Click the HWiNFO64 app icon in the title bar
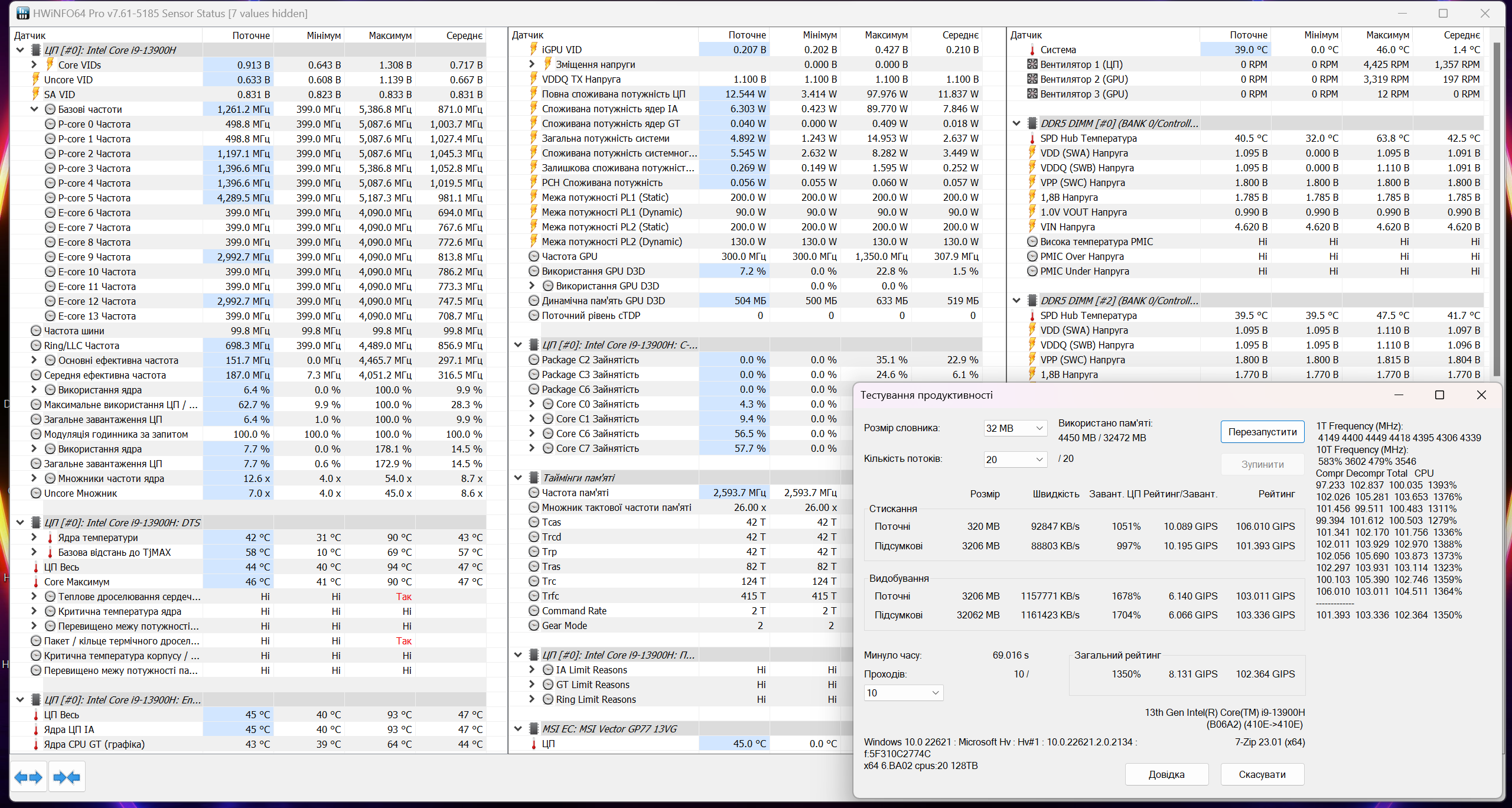1512x808 pixels. (x=22, y=13)
